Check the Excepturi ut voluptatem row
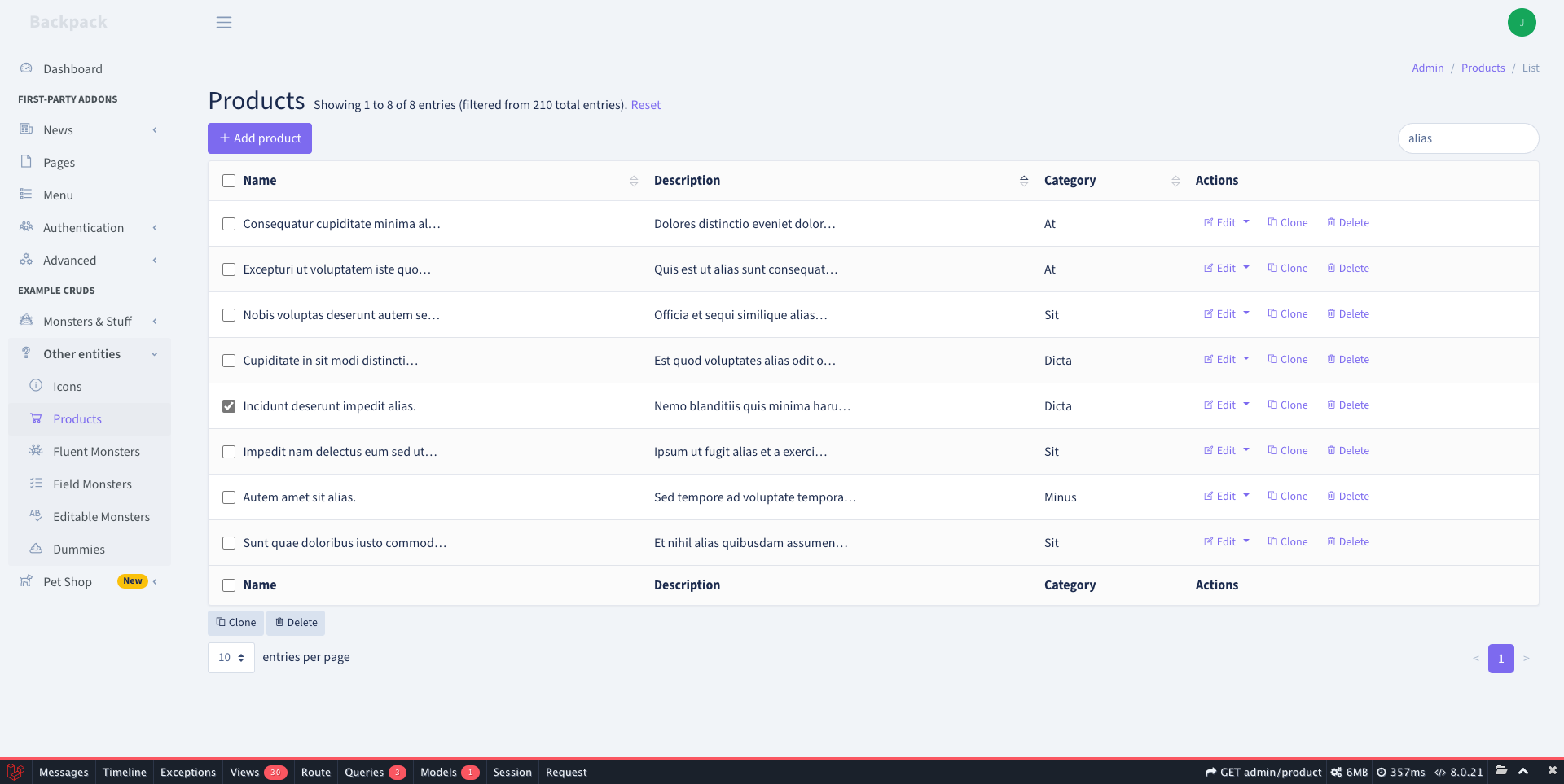 229,269
